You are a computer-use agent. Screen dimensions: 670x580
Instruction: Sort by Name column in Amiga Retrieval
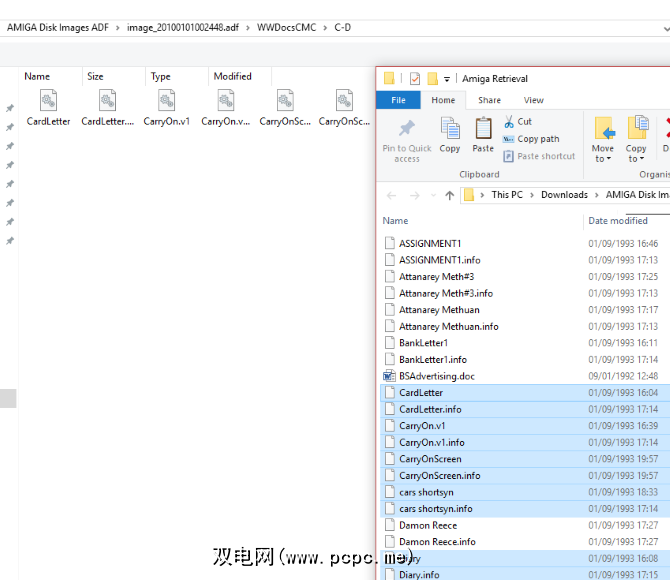point(395,221)
